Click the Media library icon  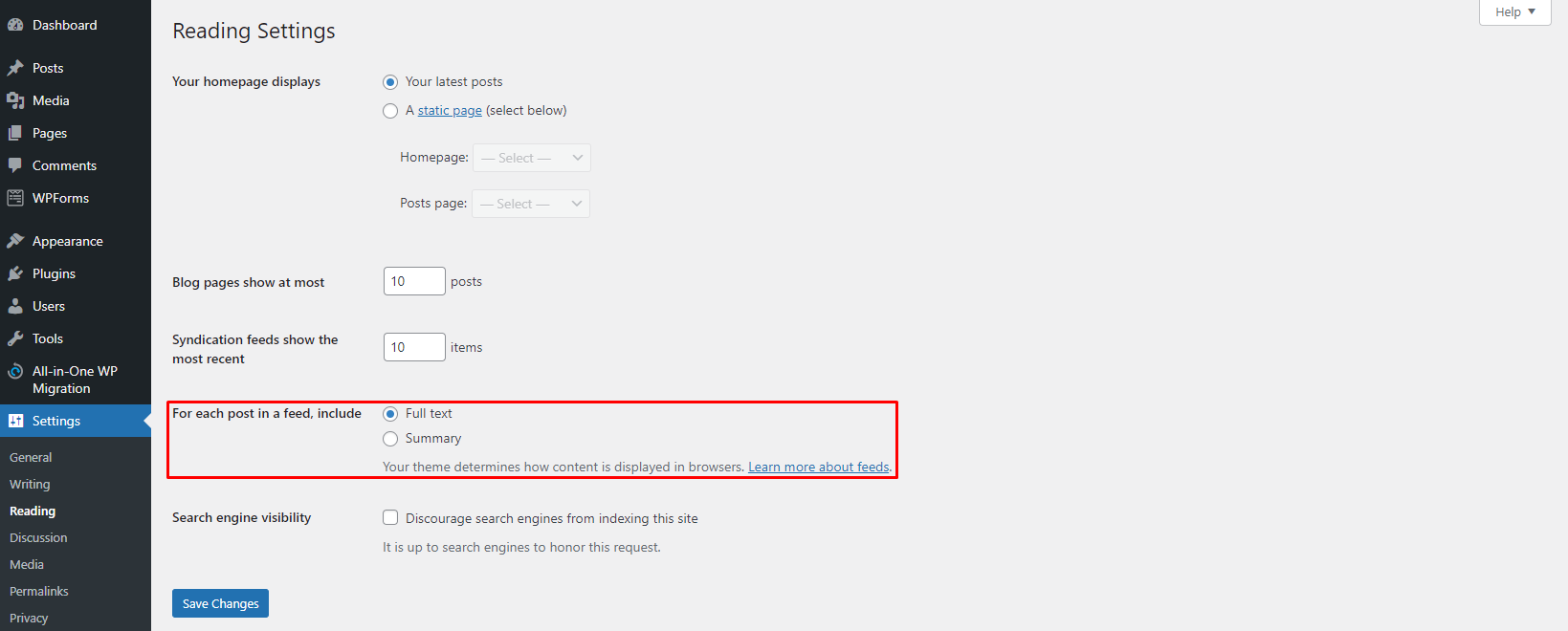(x=15, y=100)
